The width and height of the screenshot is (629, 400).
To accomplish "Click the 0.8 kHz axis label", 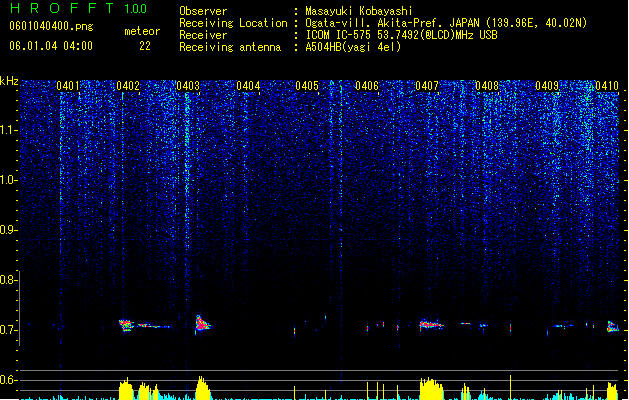I will (x=9, y=280).
